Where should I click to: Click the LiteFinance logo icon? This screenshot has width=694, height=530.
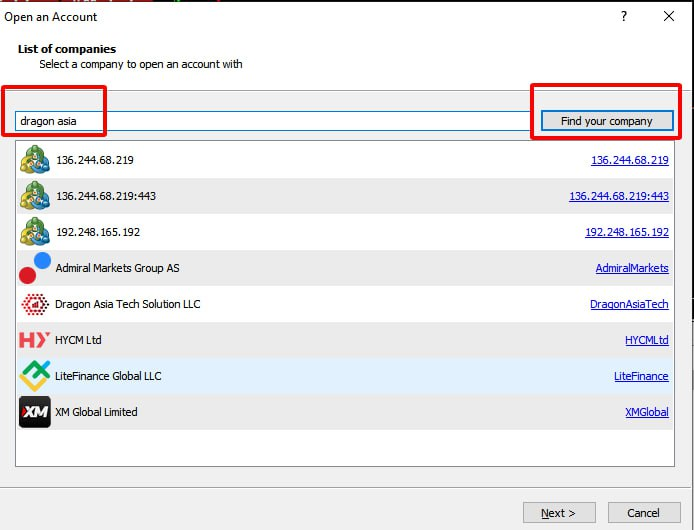(x=35, y=375)
